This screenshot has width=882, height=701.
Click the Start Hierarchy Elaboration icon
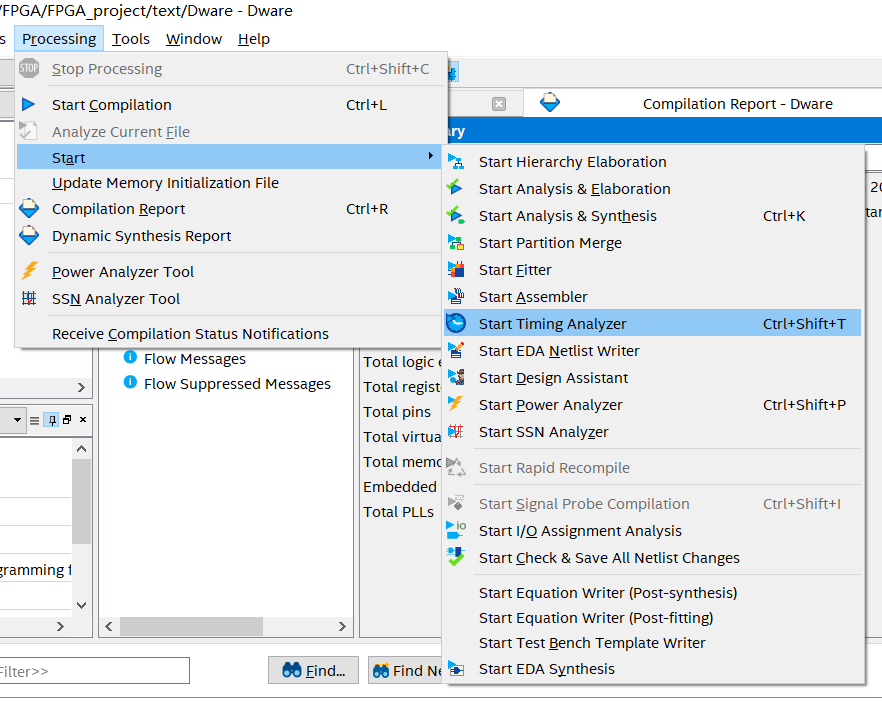(456, 162)
